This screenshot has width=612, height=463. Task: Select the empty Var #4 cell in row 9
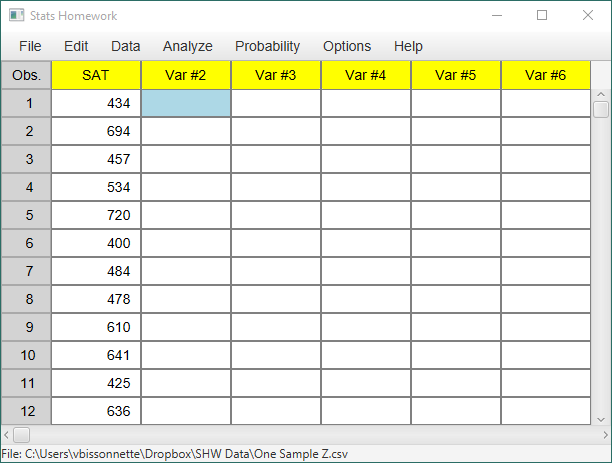click(x=366, y=327)
